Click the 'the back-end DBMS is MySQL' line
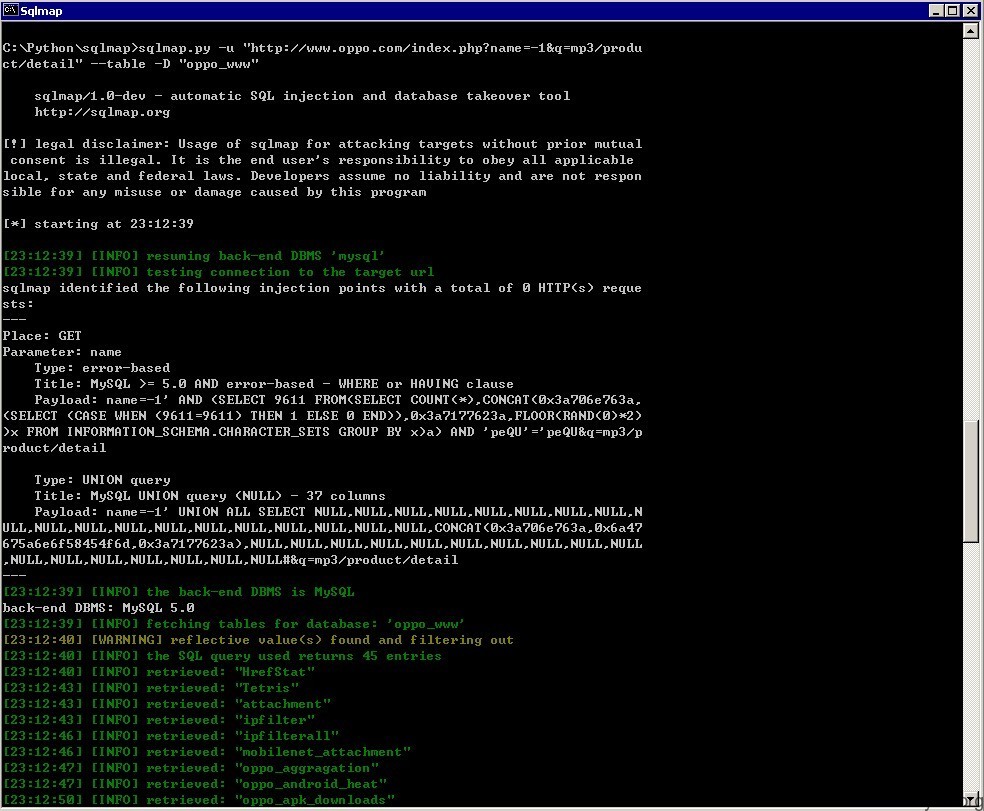 (x=179, y=592)
